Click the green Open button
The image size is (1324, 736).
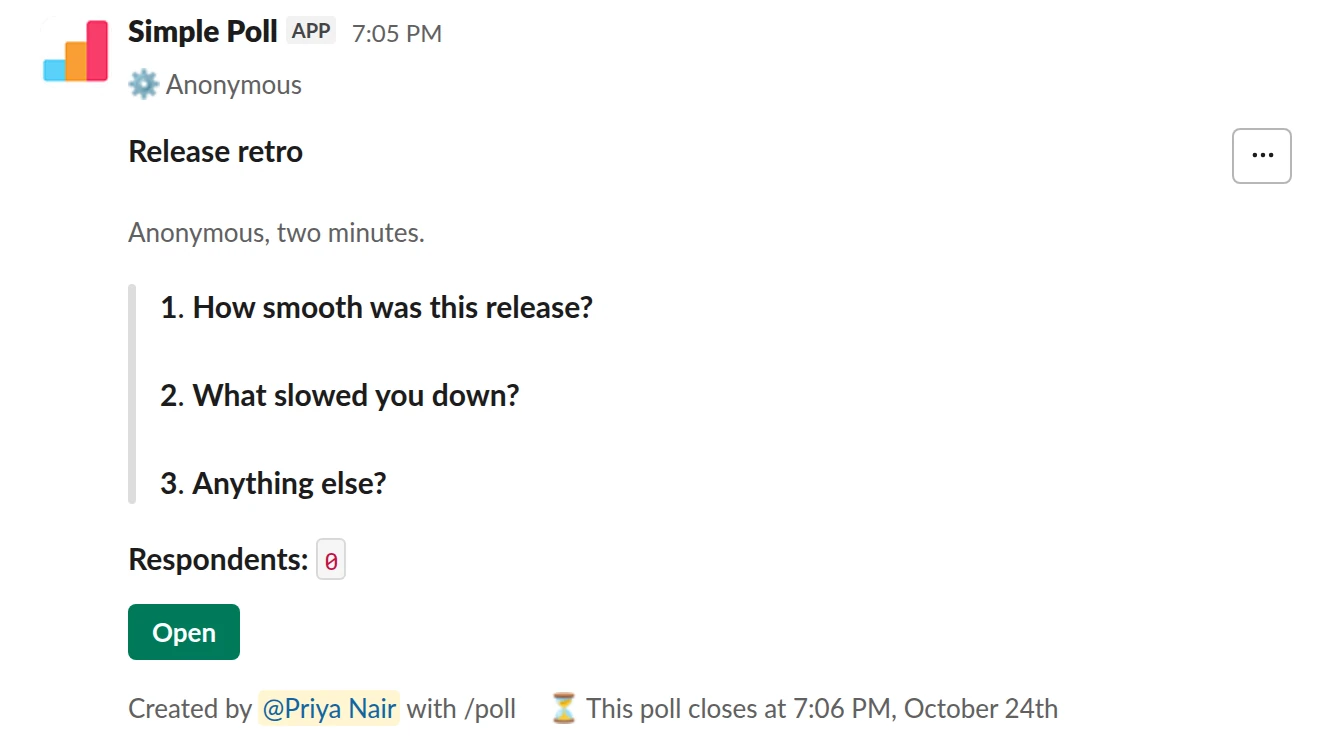tap(184, 632)
